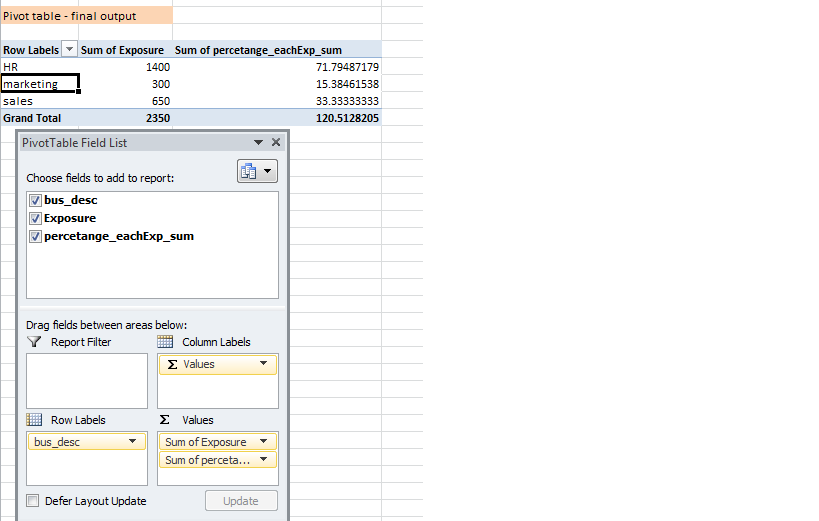Open the PivotTable Field List pane options arrow
The width and height of the screenshot is (819, 521).
coord(258,143)
